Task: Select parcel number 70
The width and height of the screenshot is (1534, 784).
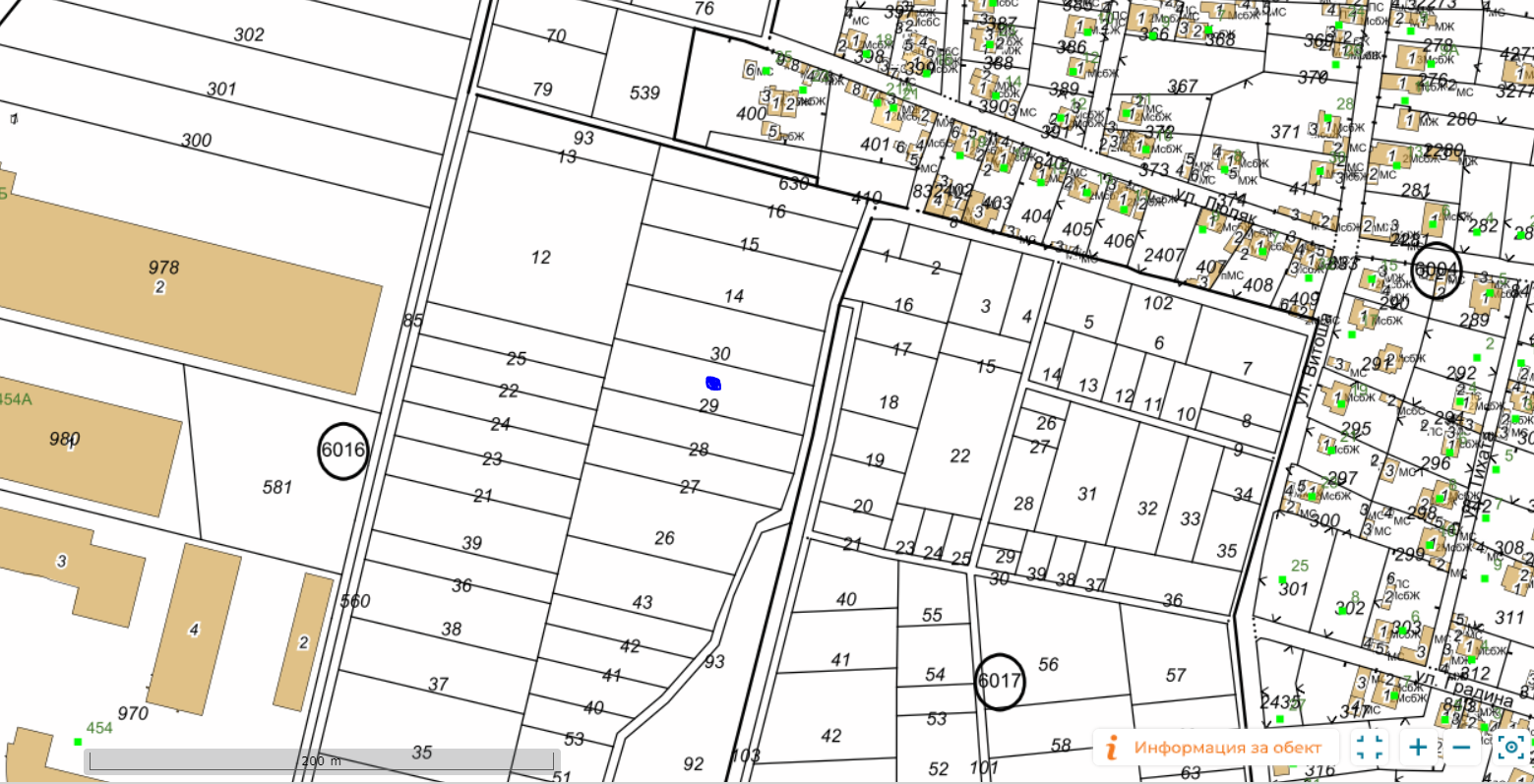Action: 556,36
